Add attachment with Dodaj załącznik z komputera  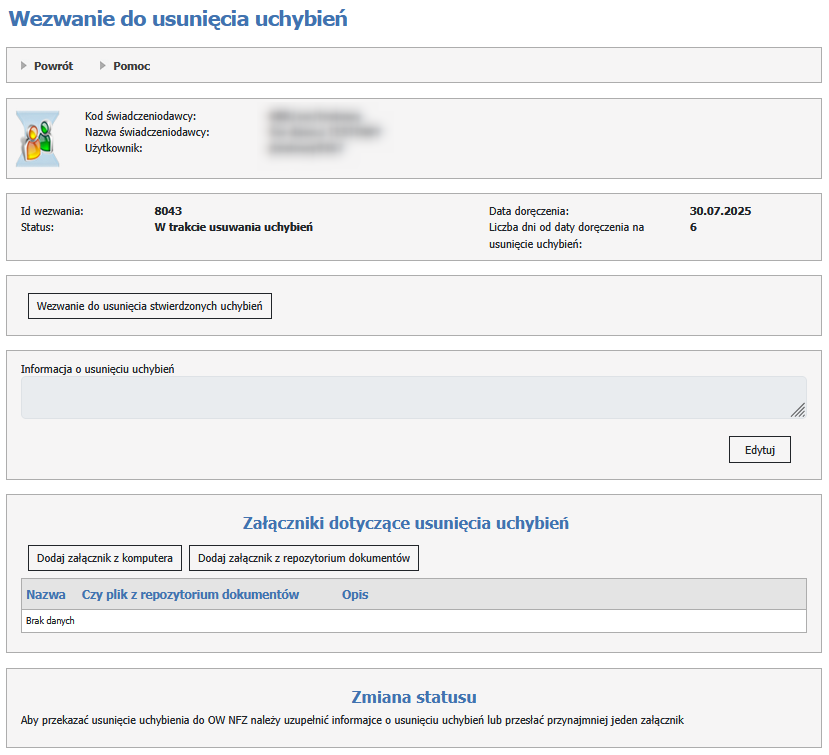105,558
